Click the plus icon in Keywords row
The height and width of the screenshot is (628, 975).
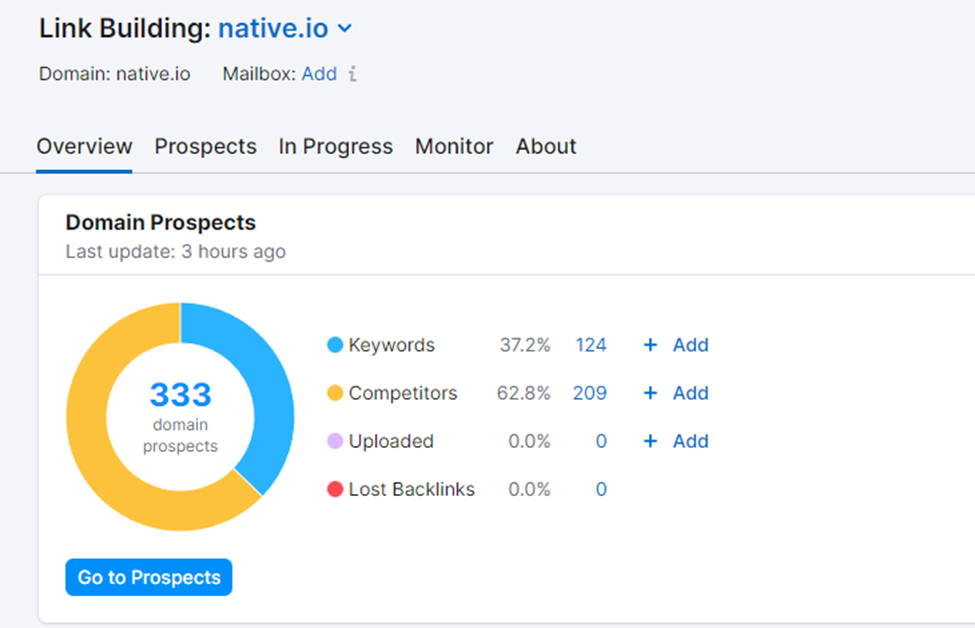pyautogui.click(x=650, y=344)
